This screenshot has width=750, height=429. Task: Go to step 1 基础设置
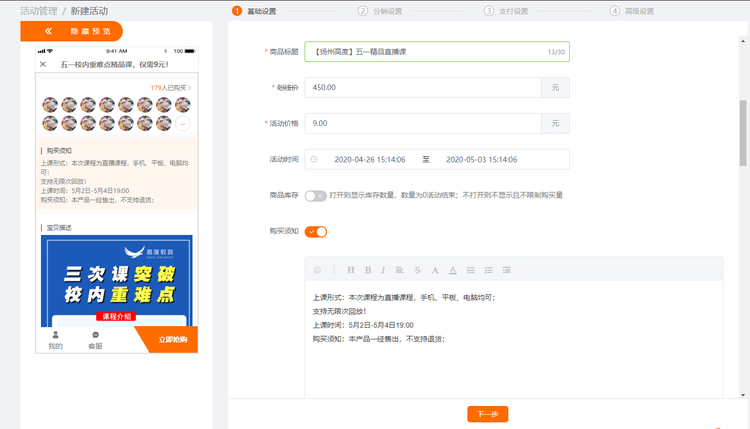tap(254, 11)
